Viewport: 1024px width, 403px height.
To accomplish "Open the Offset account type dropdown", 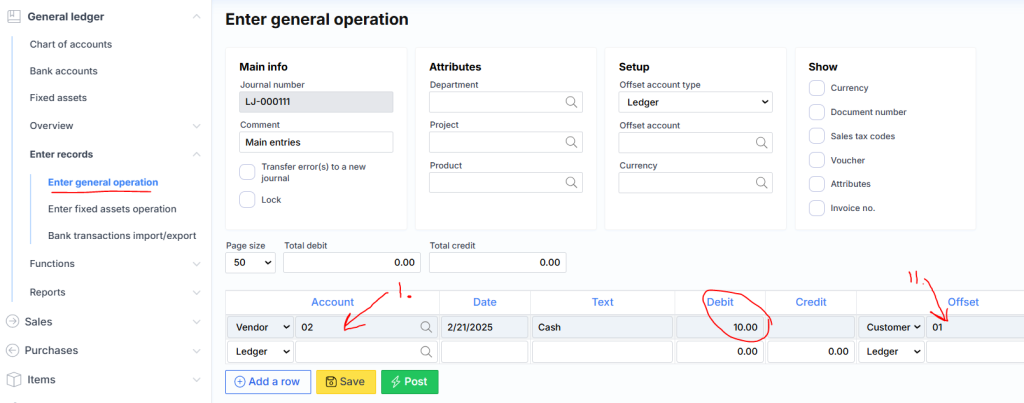I will 695,102.
